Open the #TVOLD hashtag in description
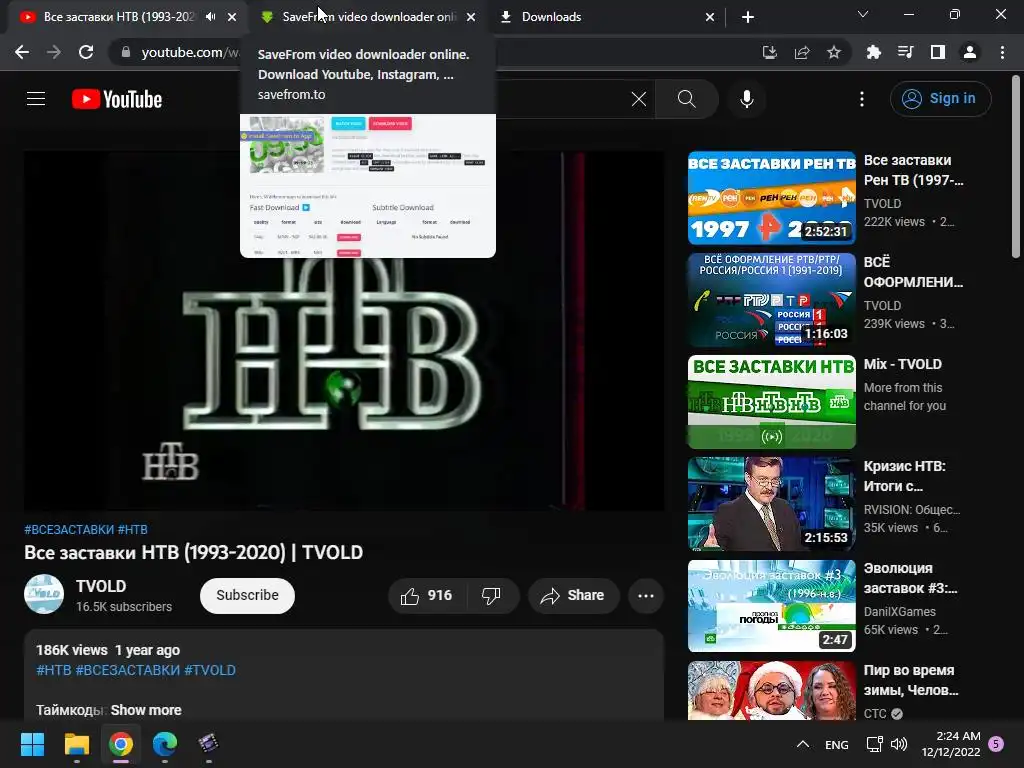The image size is (1024, 768). (x=210, y=671)
